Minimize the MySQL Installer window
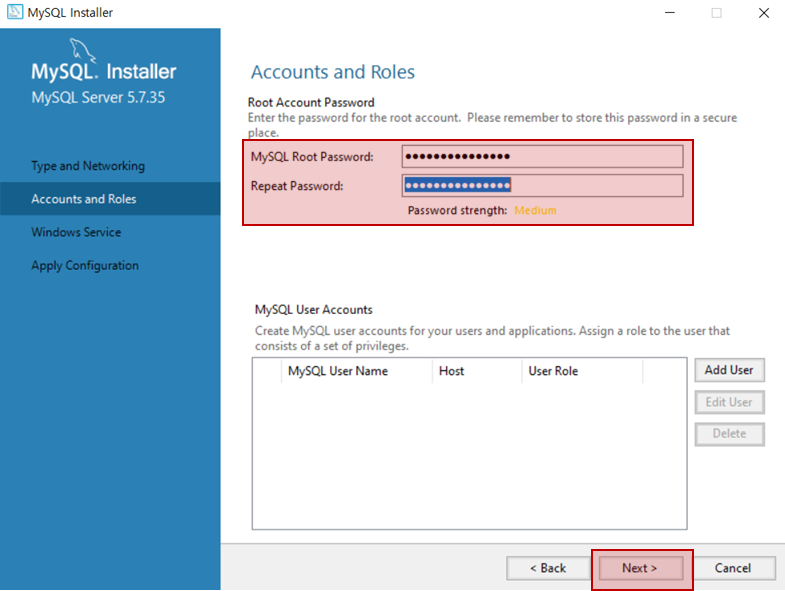 click(x=669, y=13)
